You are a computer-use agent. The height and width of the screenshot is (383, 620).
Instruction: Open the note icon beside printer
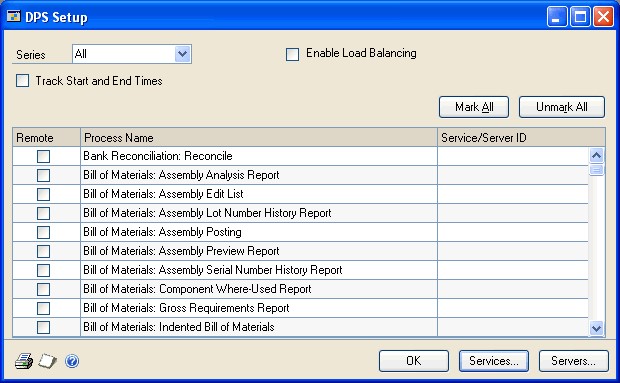[x=47, y=361]
